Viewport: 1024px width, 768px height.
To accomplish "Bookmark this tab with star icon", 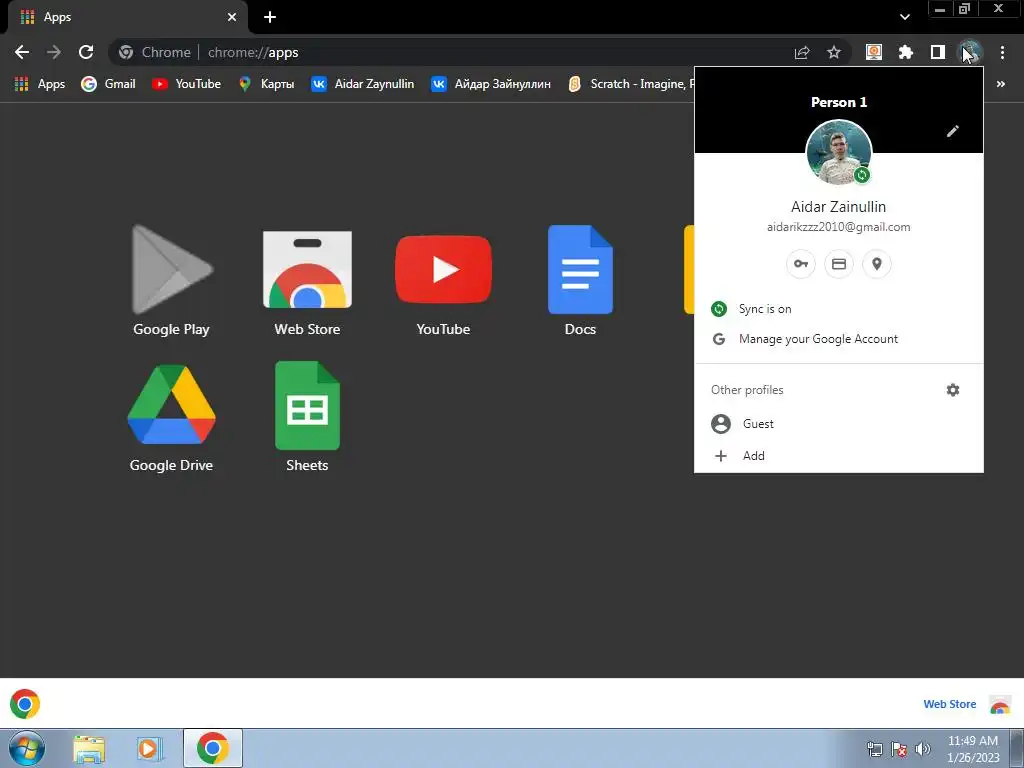I will point(834,52).
